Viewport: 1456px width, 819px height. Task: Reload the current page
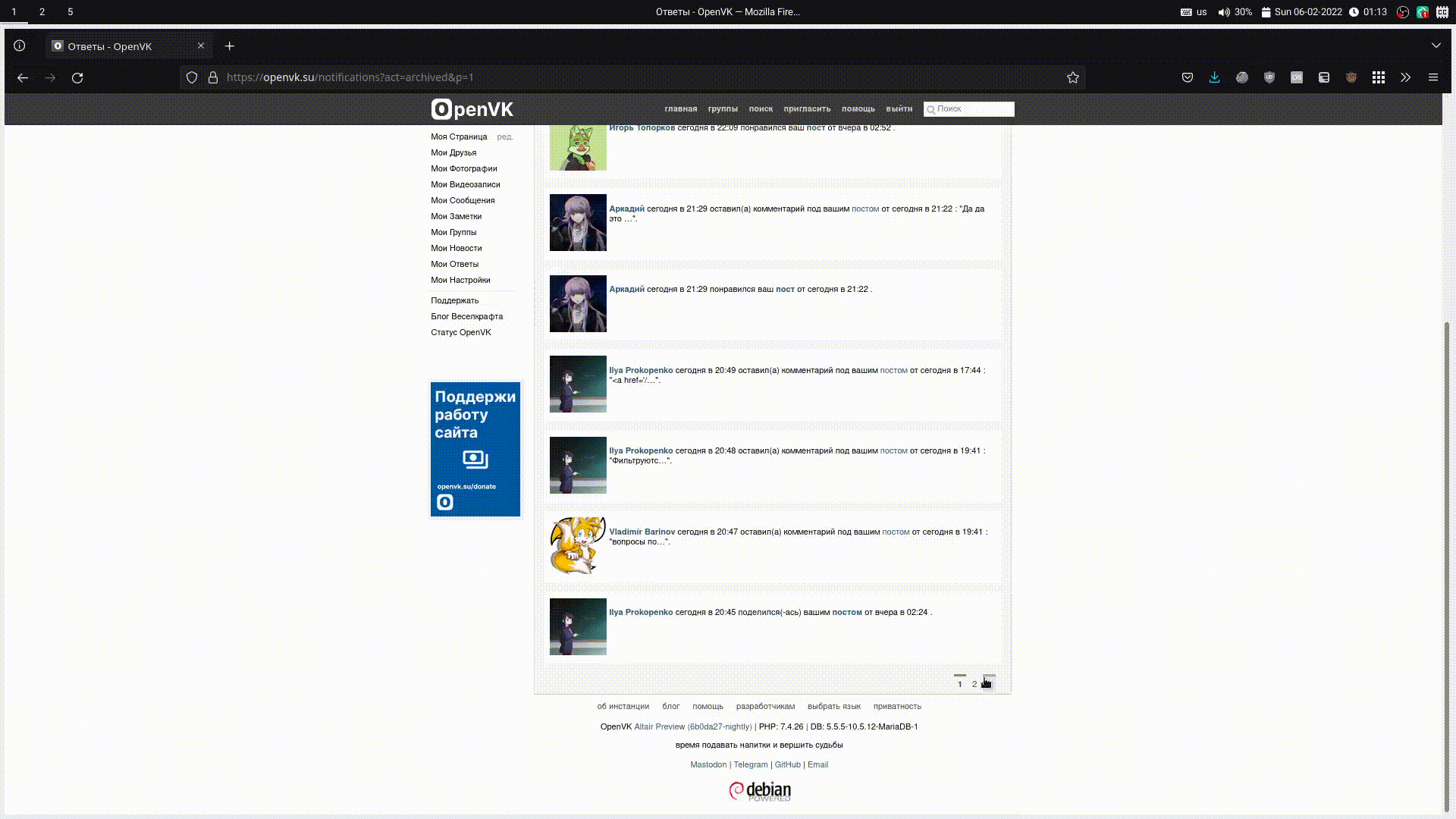(77, 77)
